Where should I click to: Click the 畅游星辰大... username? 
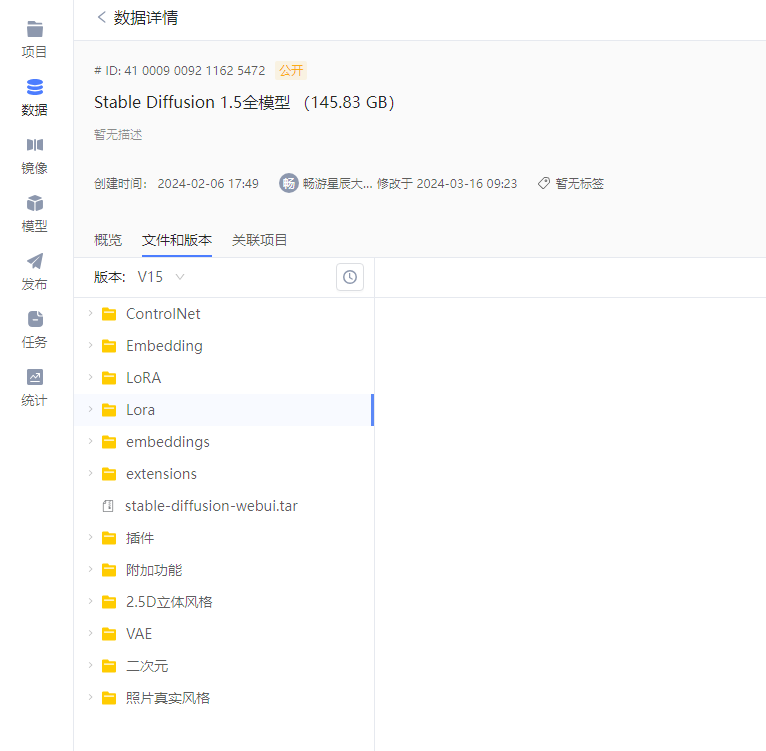pyautogui.click(x=338, y=184)
